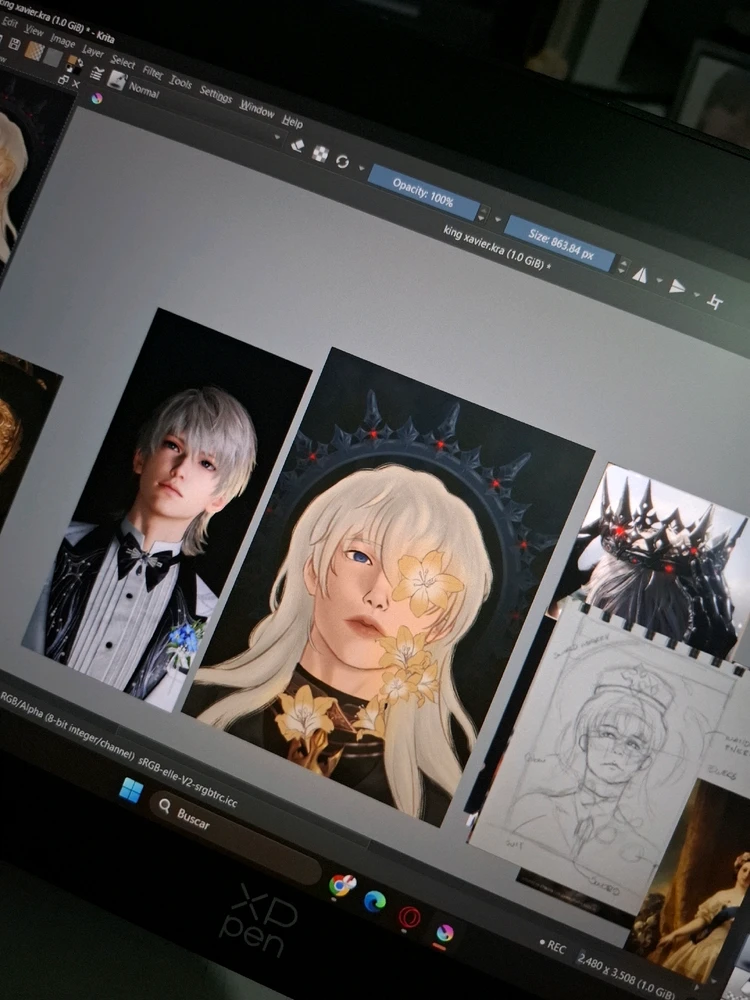
Task: Click the Krita taskbar icon
Action: [445, 933]
